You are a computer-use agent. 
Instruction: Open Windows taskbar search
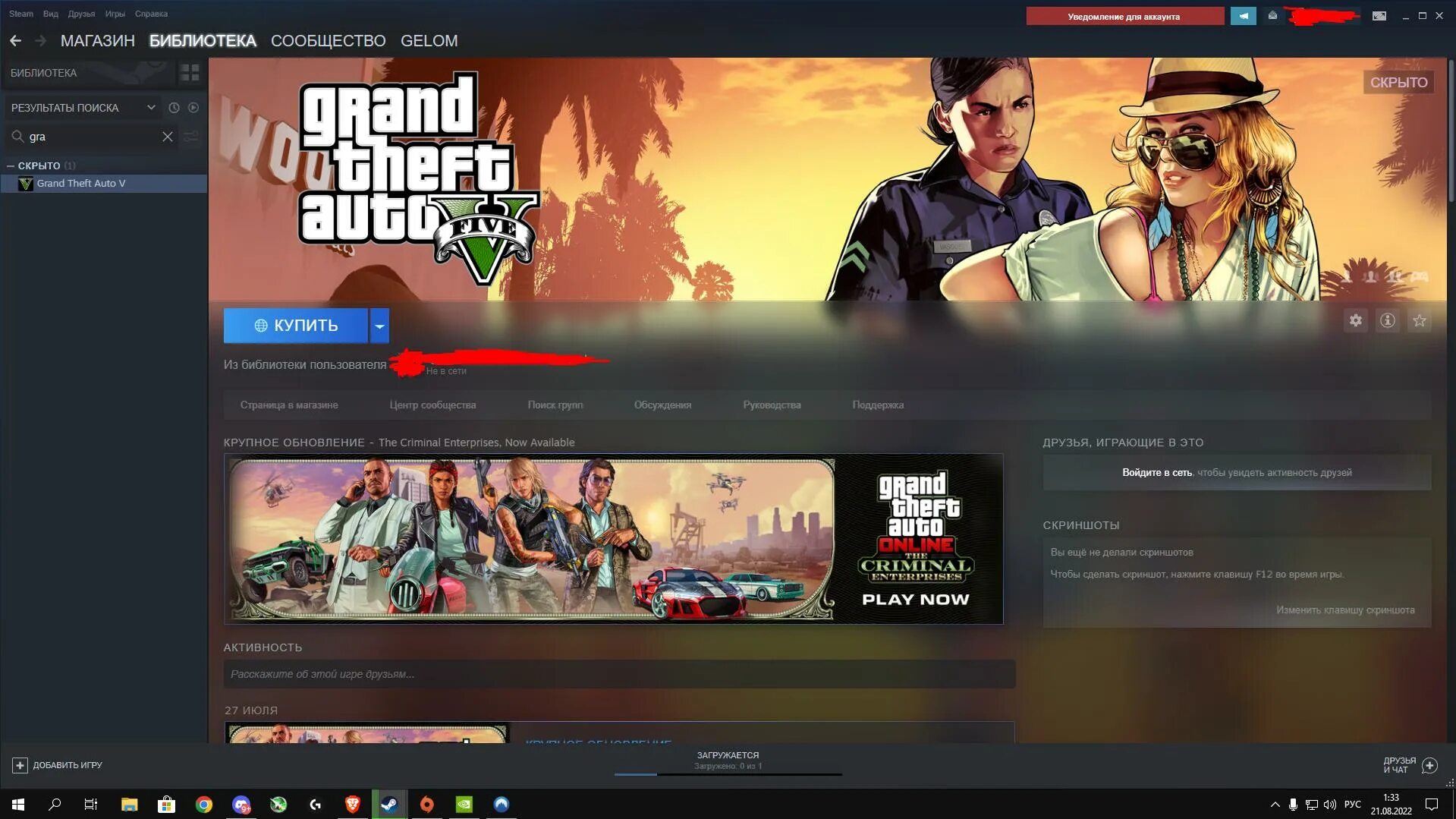(55, 805)
